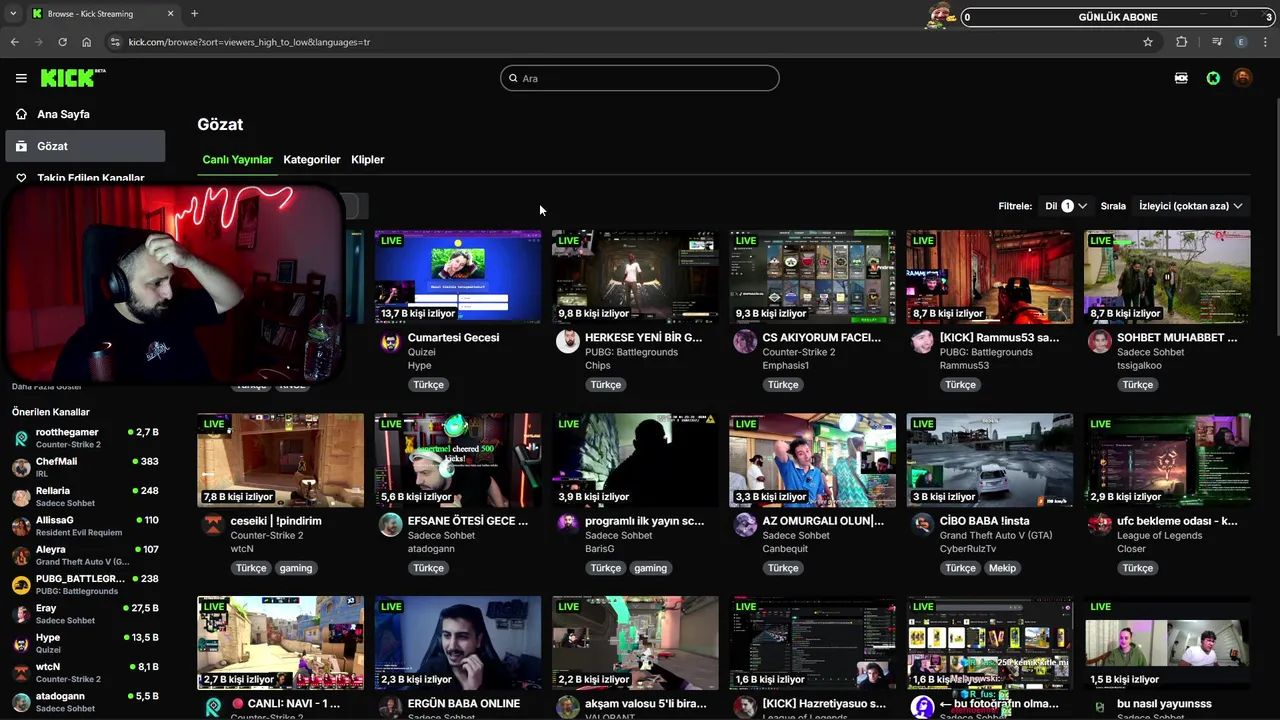Open tssigalkoo channel avatar

1100,342
